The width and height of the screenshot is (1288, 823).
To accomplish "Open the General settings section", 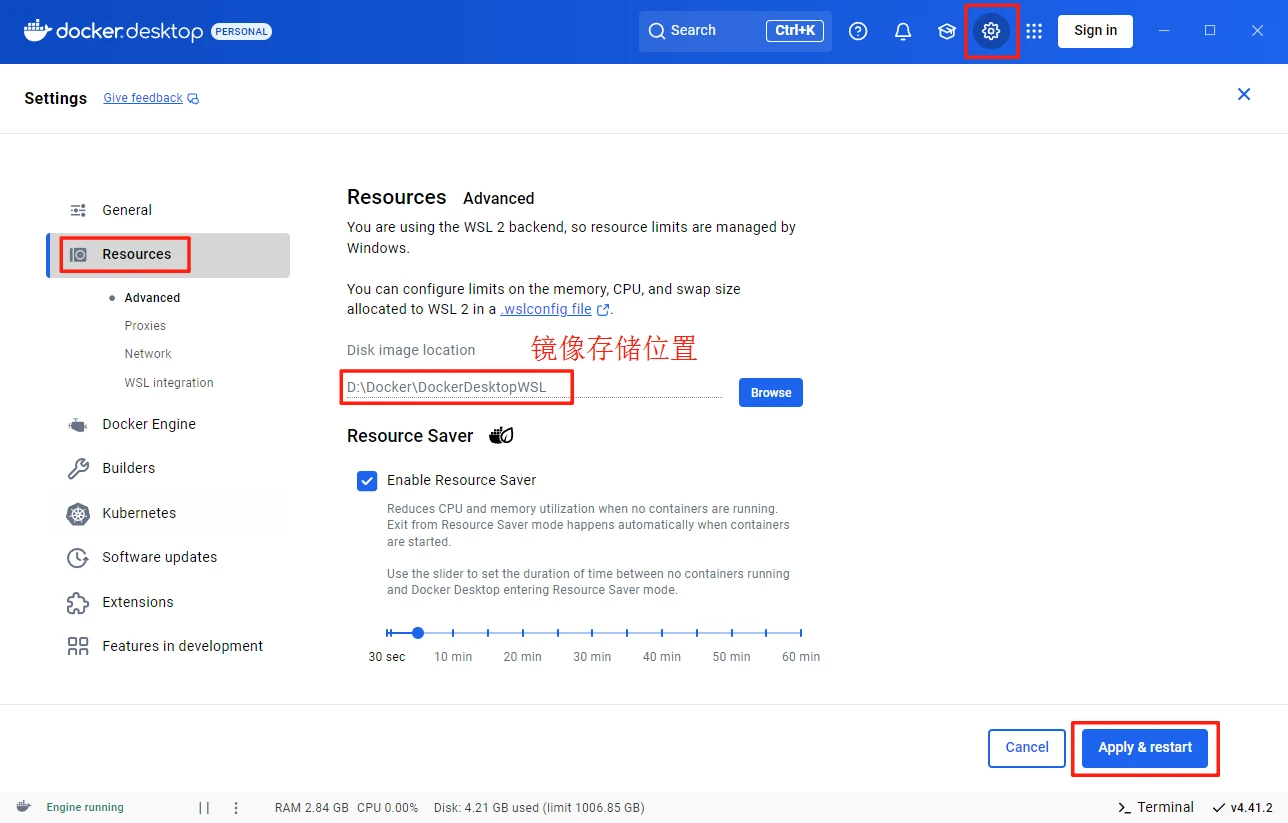I will click(168, 210).
